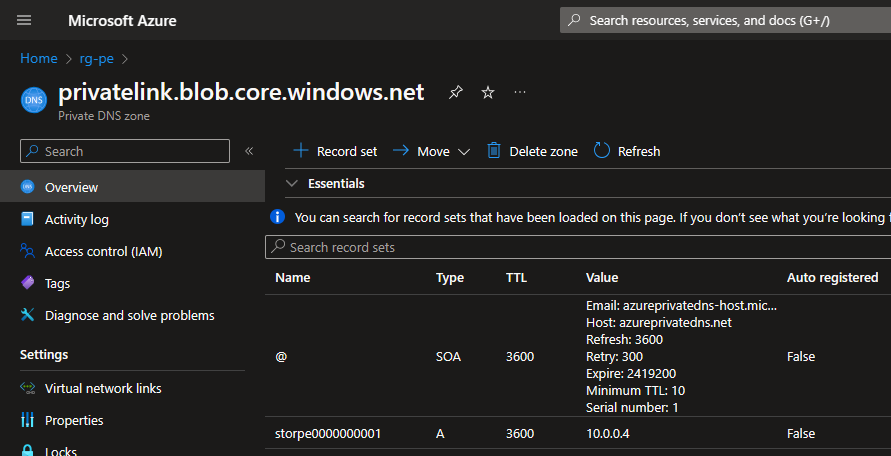This screenshot has height=456, width=891.
Task: Click Serial number: 1 text
Action: click(x=632, y=408)
